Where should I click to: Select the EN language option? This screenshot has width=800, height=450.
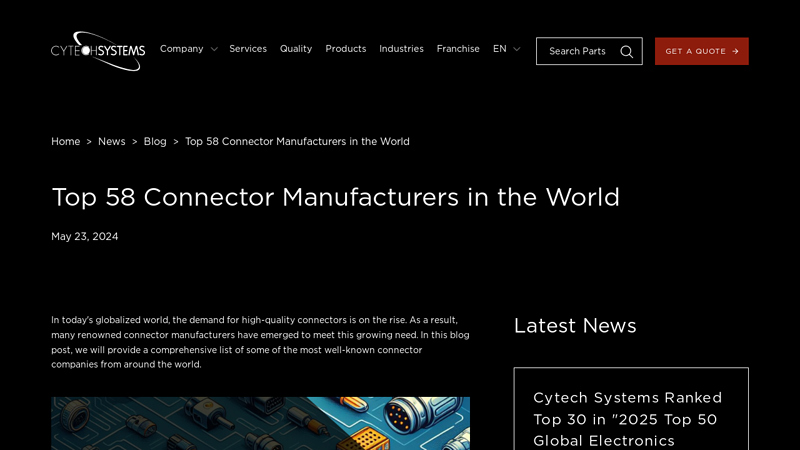[499, 49]
